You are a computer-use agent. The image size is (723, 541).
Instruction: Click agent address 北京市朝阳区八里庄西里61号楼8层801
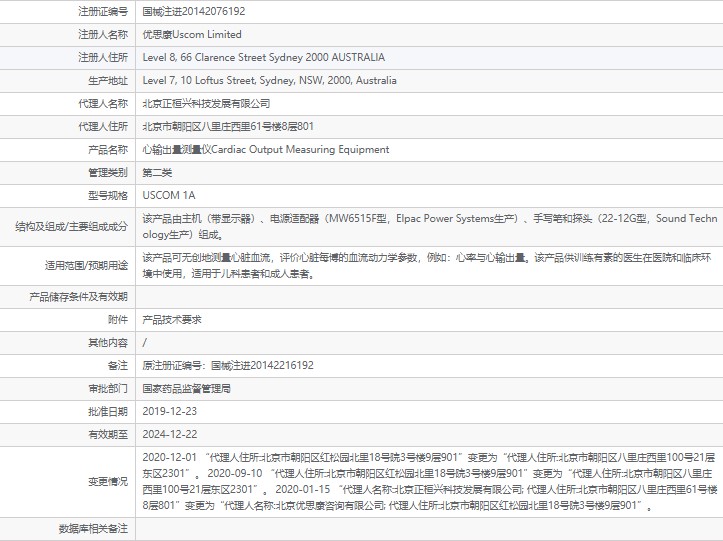(x=228, y=126)
